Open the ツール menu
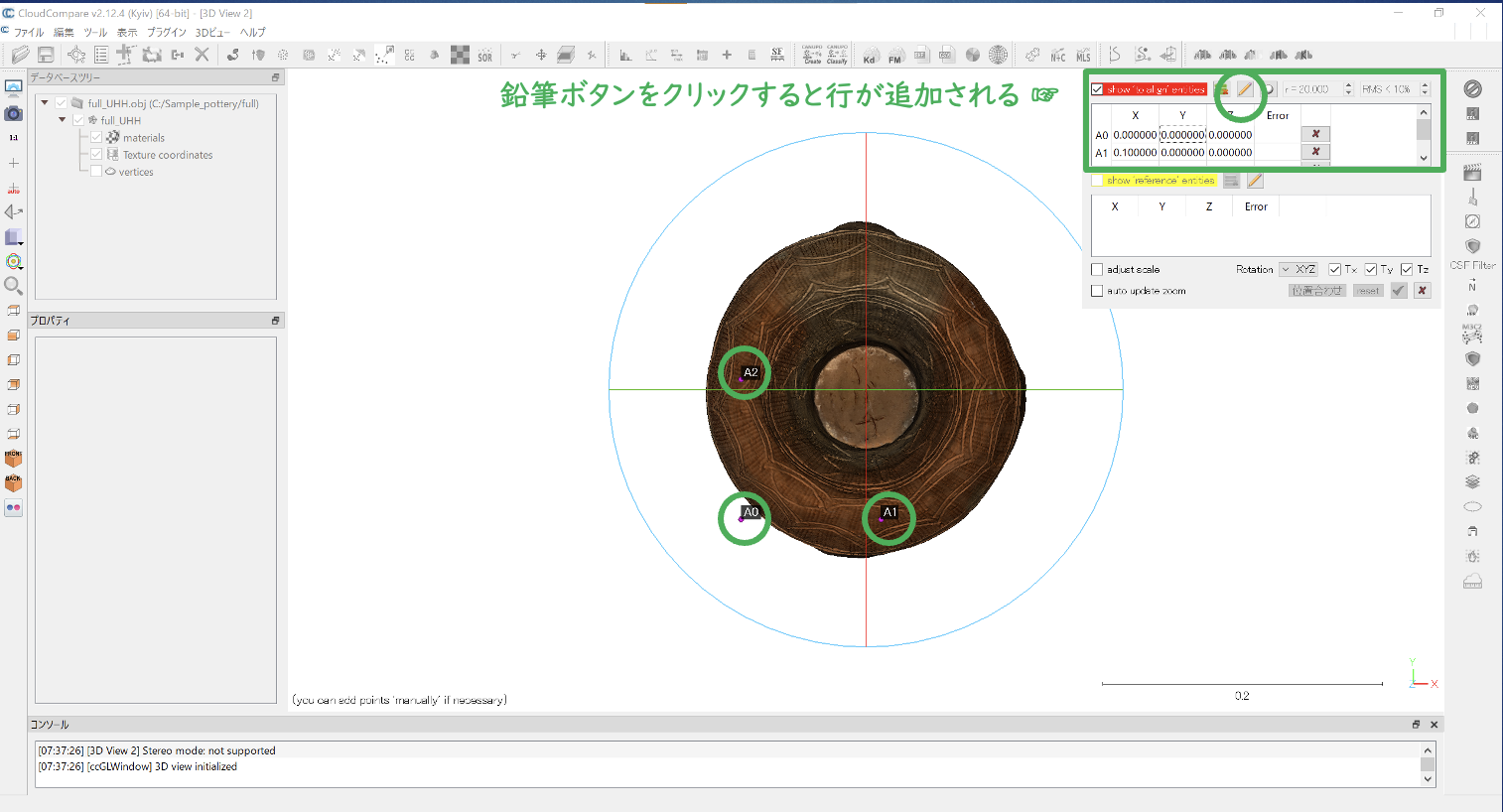The height and width of the screenshot is (812, 1503). pos(95,33)
